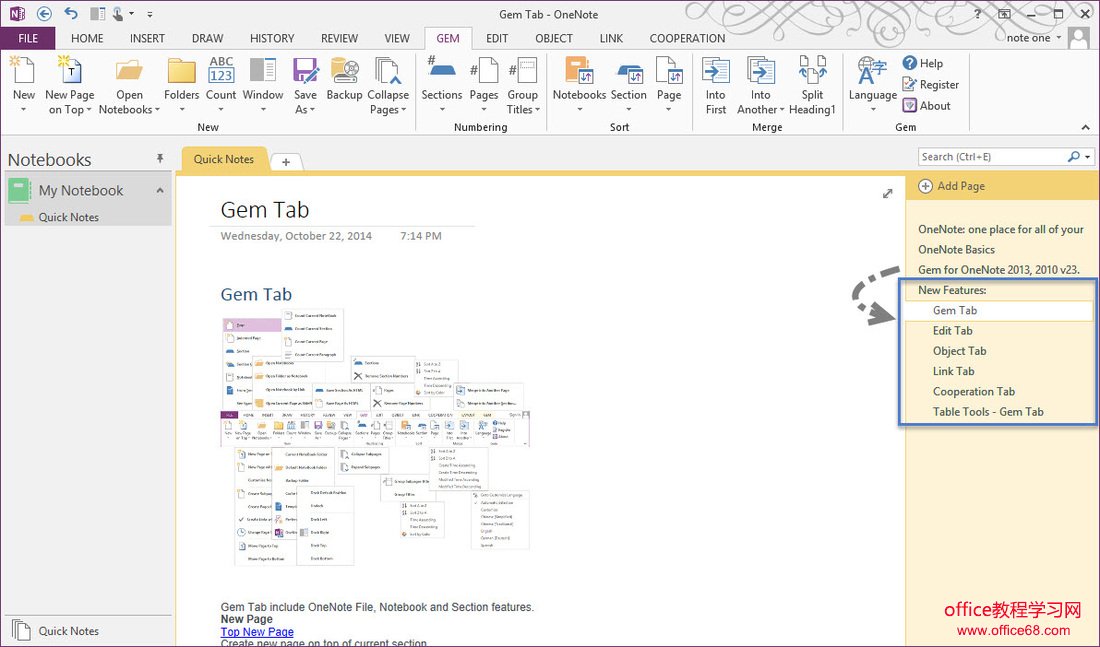Image resolution: width=1100 pixels, height=647 pixels.
Task: Collapse the ribbon with the chevron arrow
Action: tap(1085, 128)
